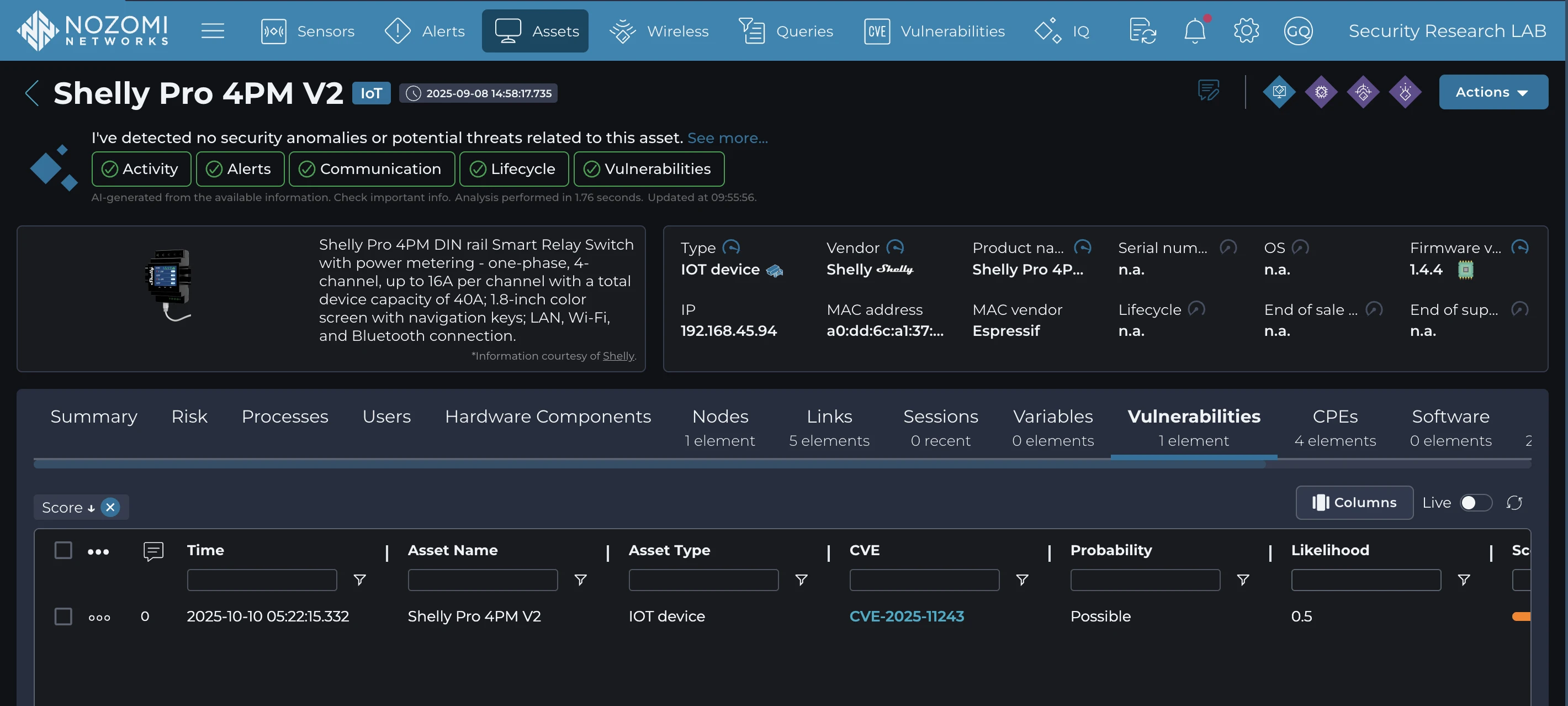Image resolution: width=1568 pixels, height=706 pixels.
Task: Click the notification bell icon
Action: [x=1194, y=30]
